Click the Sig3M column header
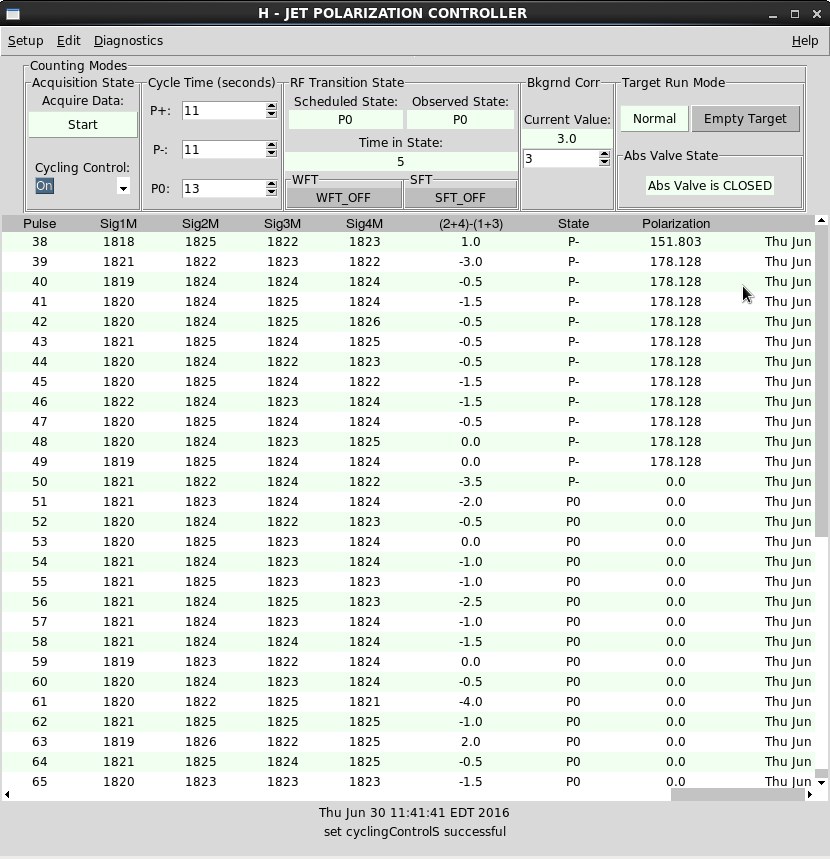The width and height of the screenshot is (830, 859). (282, 224)
